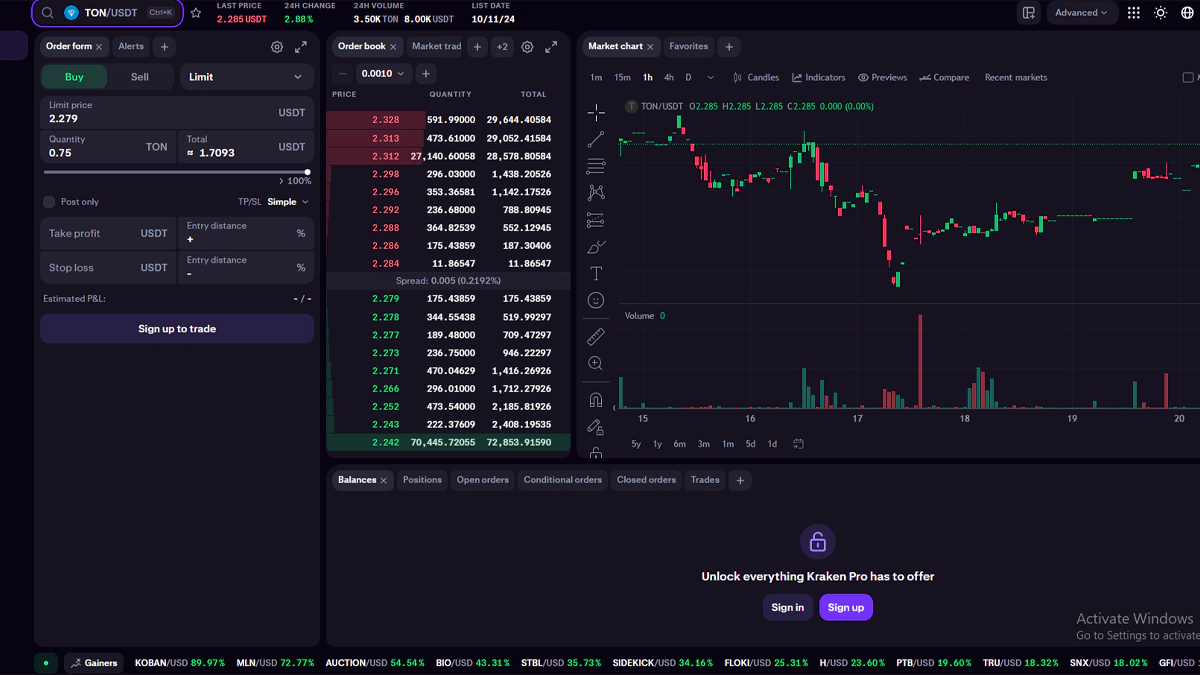Open the Advanced layout dropdown
1200x675 pixels.
(x=1081, y=13)
